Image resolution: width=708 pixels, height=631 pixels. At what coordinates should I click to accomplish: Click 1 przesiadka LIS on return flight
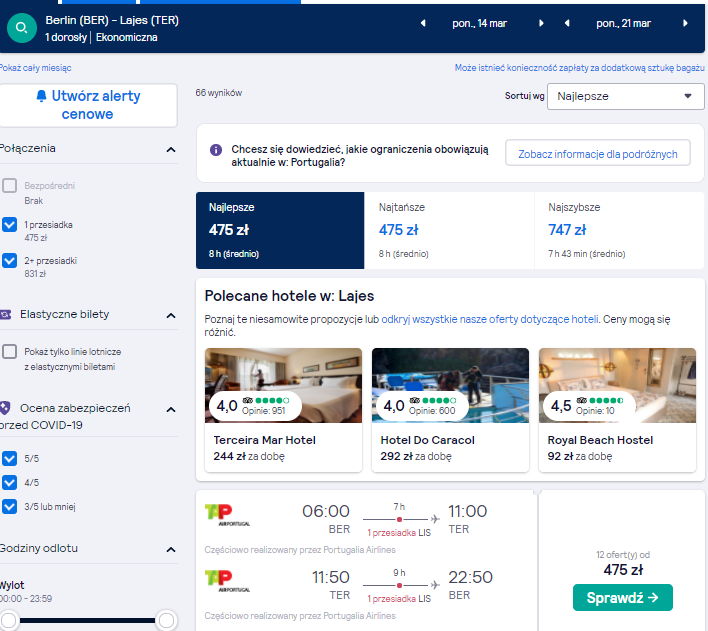tap(399, 599)
